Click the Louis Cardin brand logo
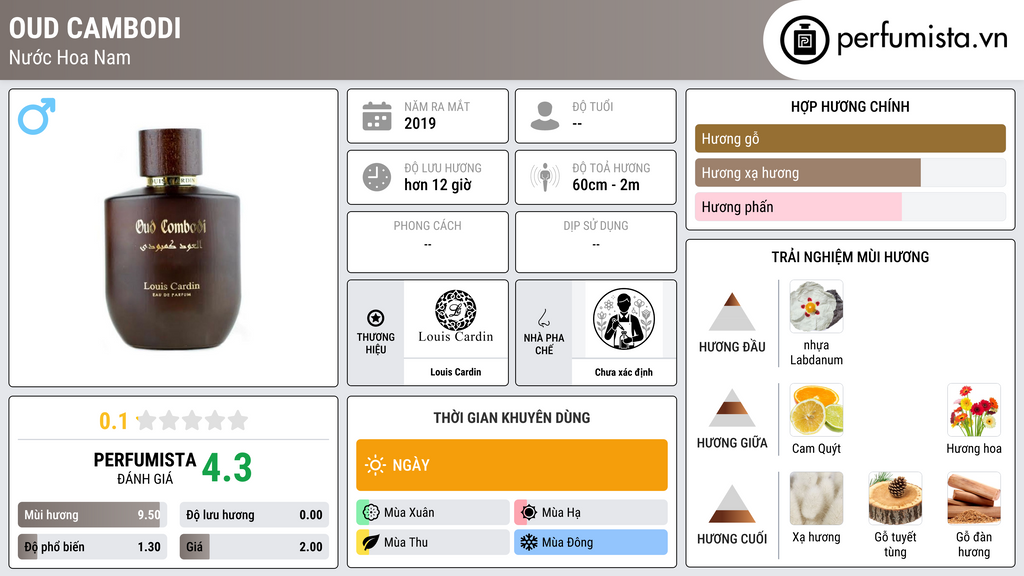Screen dimensions: 1024x576 tap(456, 317)
